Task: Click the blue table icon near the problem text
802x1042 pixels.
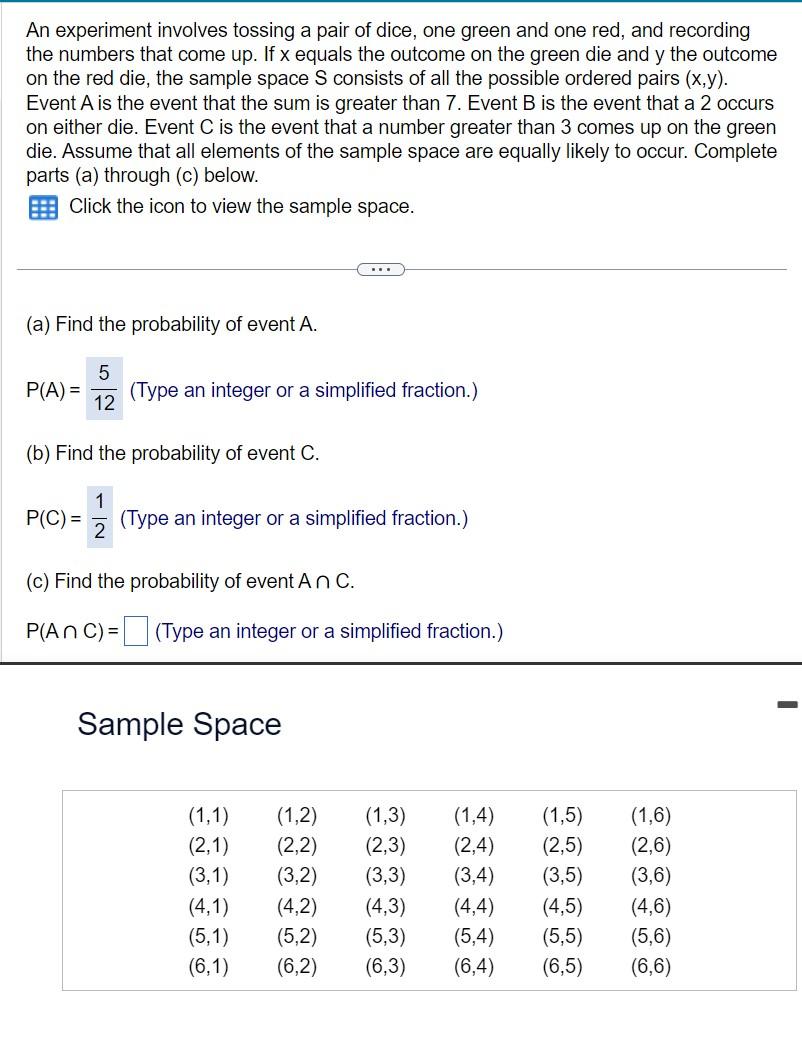Action: [x=44, y=206]
